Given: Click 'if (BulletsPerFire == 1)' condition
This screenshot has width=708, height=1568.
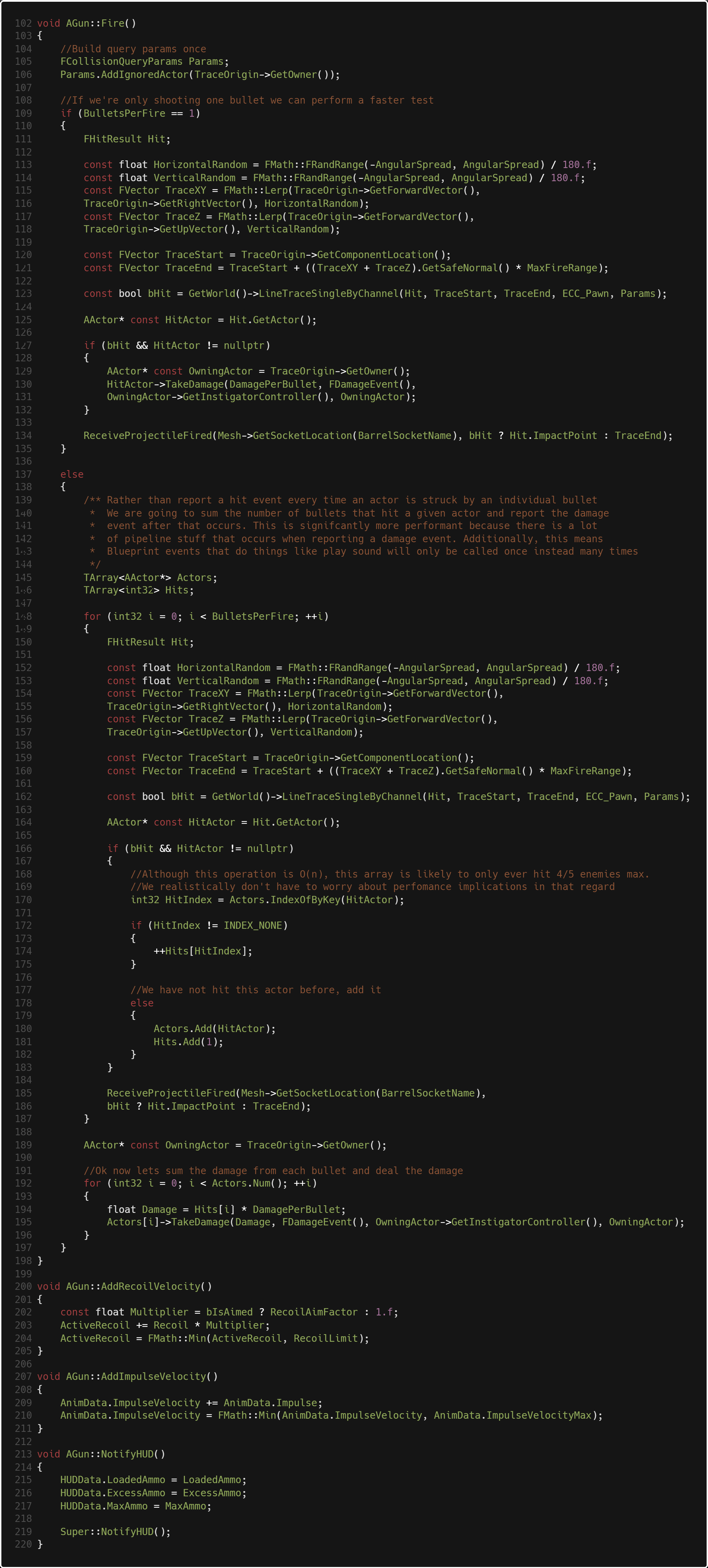Looking at the screenshot, I should [130, 113].
